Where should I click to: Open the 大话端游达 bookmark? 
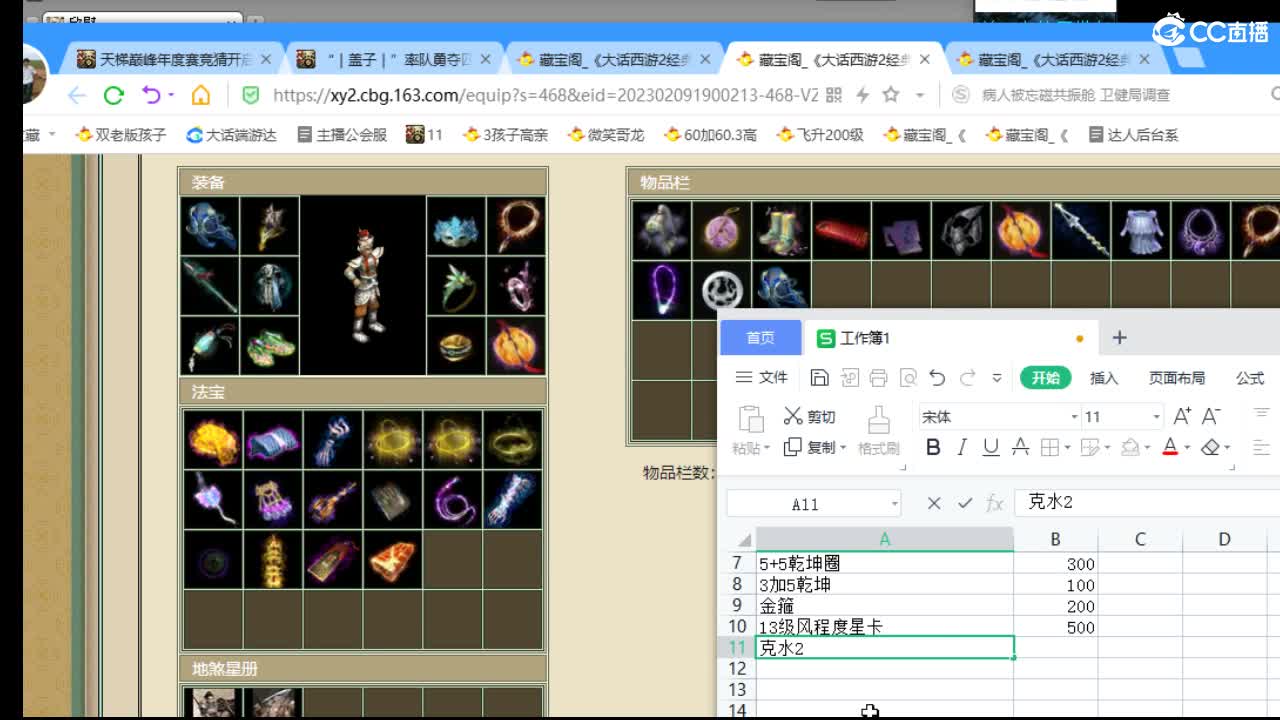point(231,135)
